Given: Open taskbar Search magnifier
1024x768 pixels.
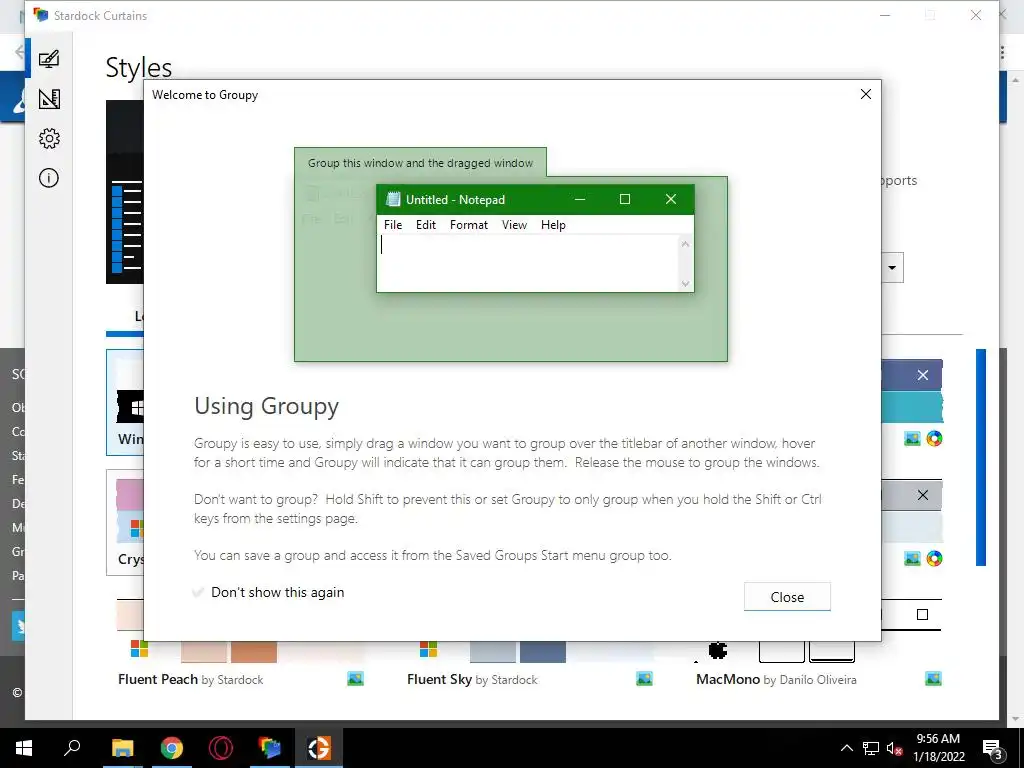Looking at the screenshot, I should (72, 748).
